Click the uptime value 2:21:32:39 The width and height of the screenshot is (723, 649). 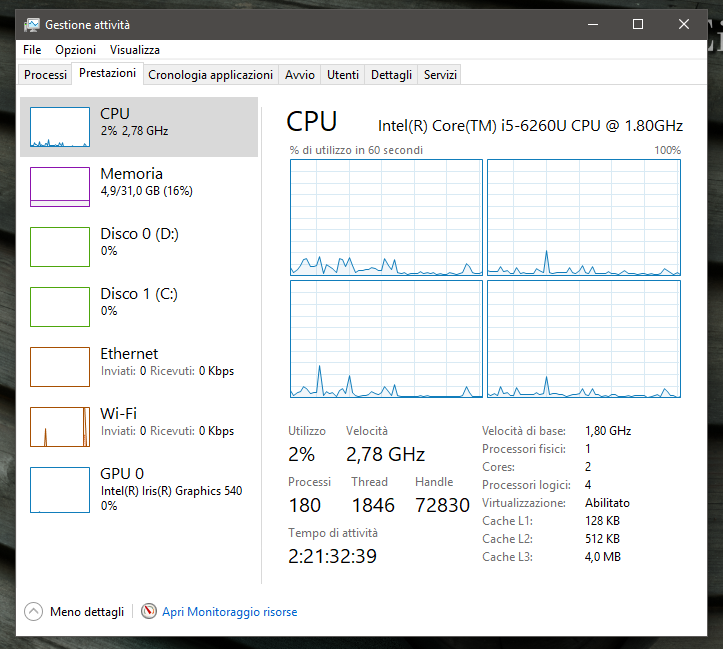332,556
